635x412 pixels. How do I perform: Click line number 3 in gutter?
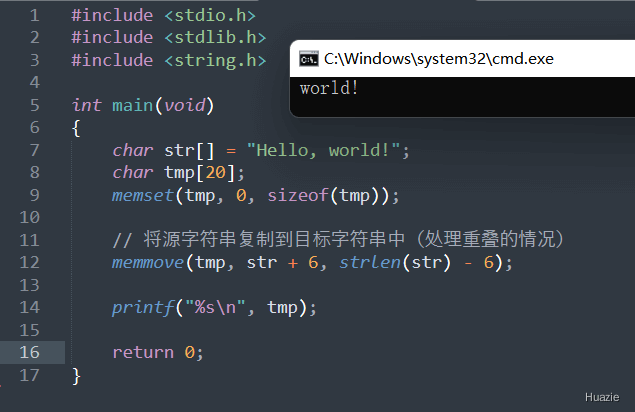pyautogui.click(x=34, y=60)
